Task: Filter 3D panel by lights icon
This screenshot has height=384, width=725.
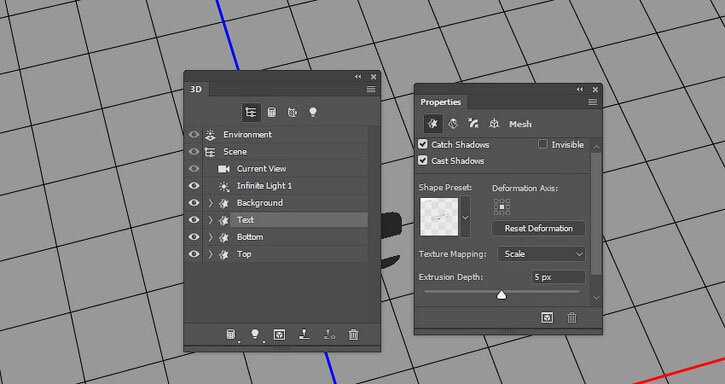Action: [x=313, y=112]
